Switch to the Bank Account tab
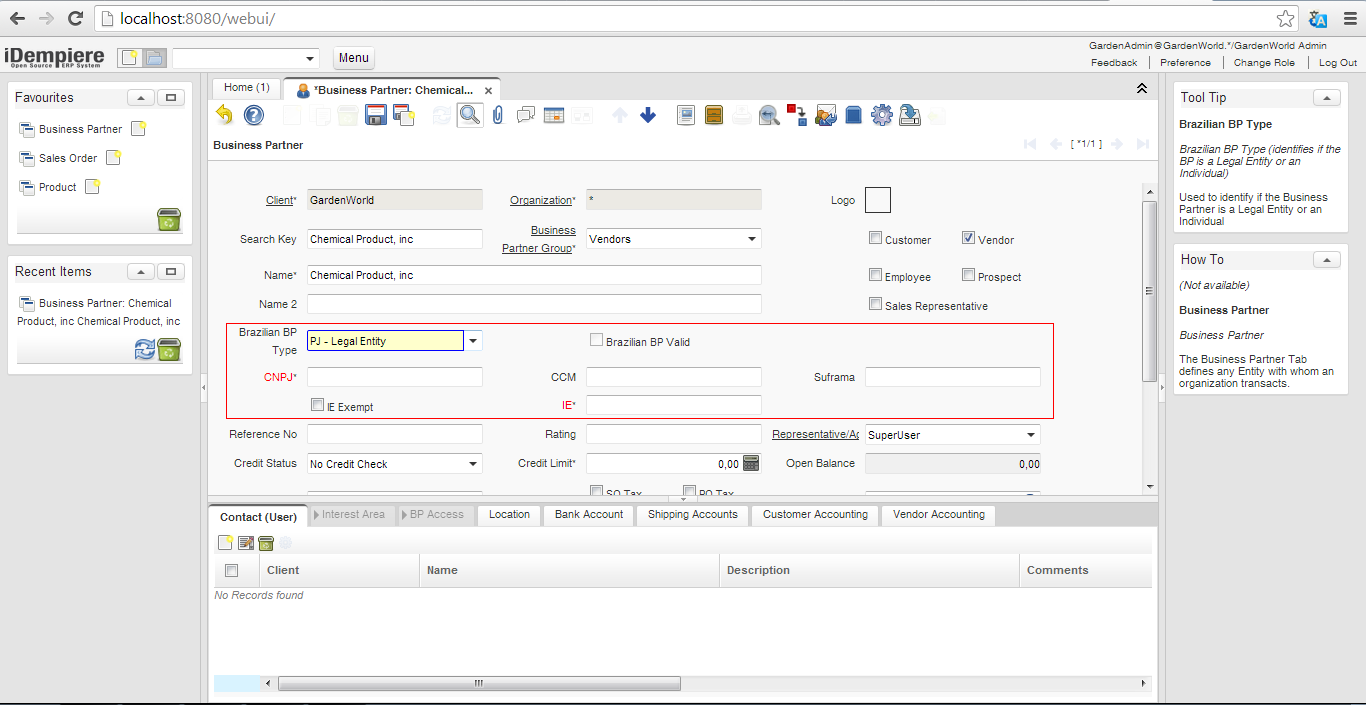The height and width of the screenshot is (705, 1366). click(x=589, y=515)
